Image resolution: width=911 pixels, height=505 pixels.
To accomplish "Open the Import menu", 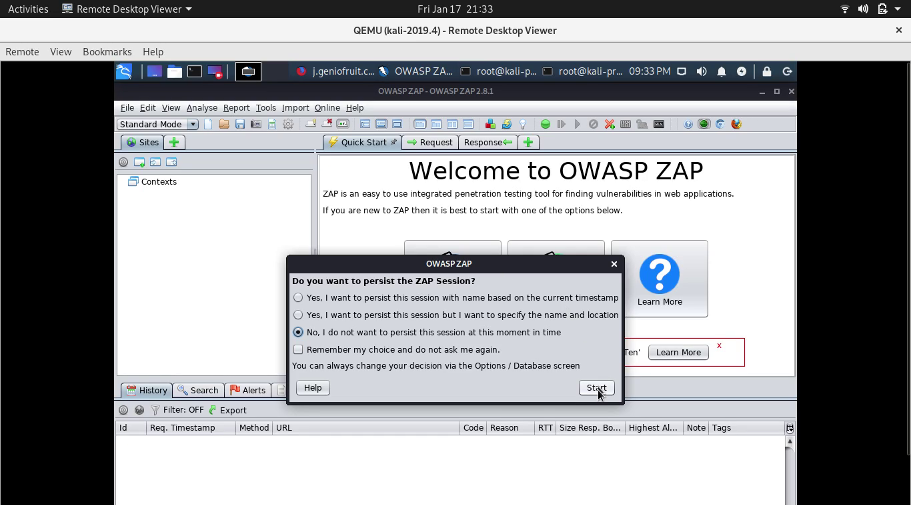I will point(295,108).
